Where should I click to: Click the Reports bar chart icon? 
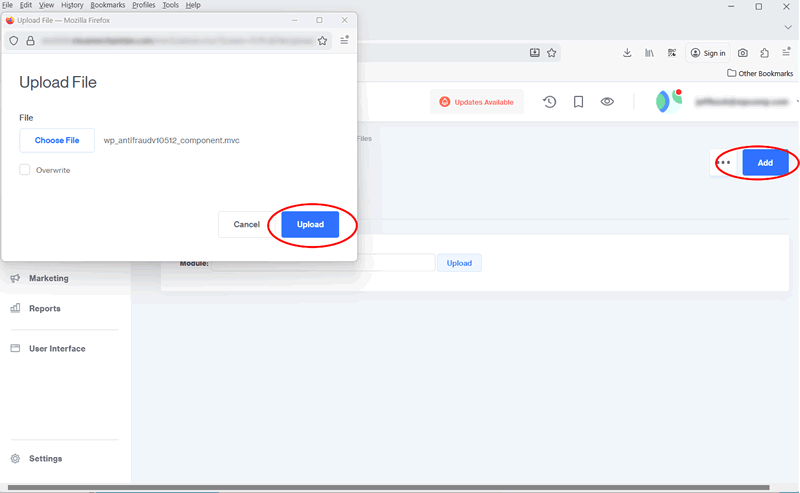click(15, 308)
